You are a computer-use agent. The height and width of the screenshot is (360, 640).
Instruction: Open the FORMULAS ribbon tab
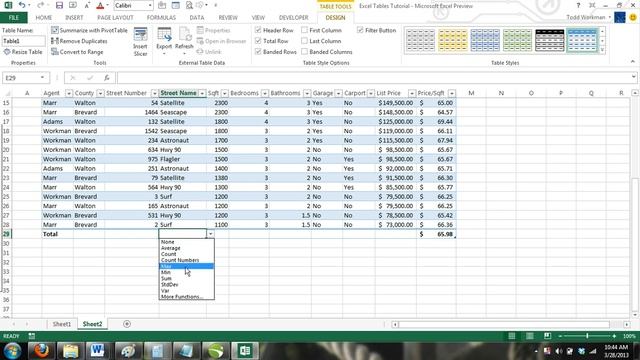[161, 18]
